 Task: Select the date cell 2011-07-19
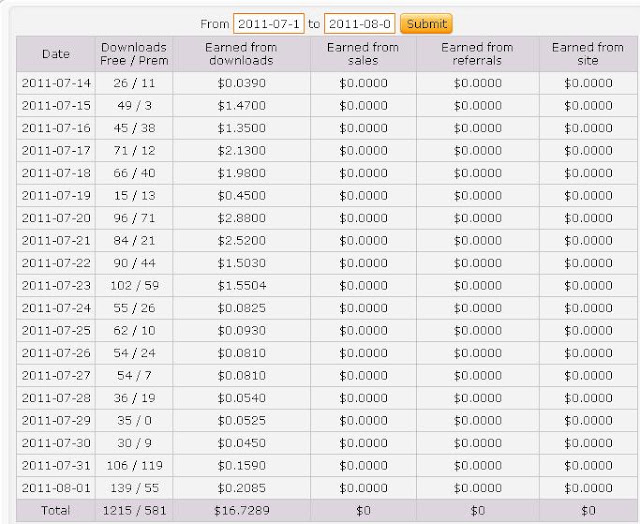[x=56, y=195]
